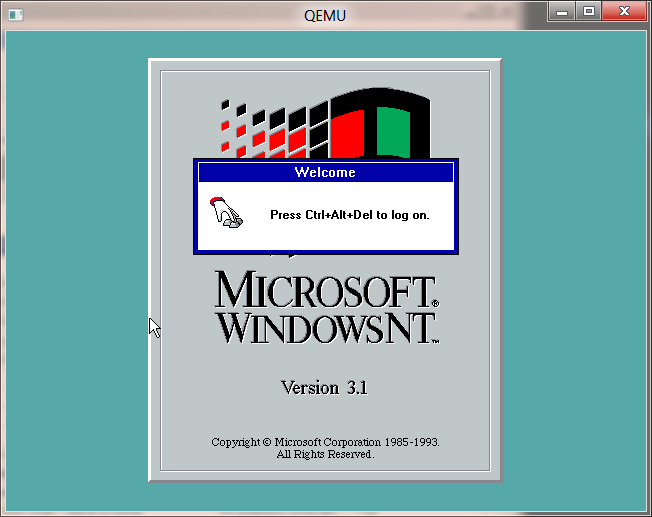The width and height of the screenshot is (652, 517).
Task: Click the QEMU title bar text
Action: 325,16
